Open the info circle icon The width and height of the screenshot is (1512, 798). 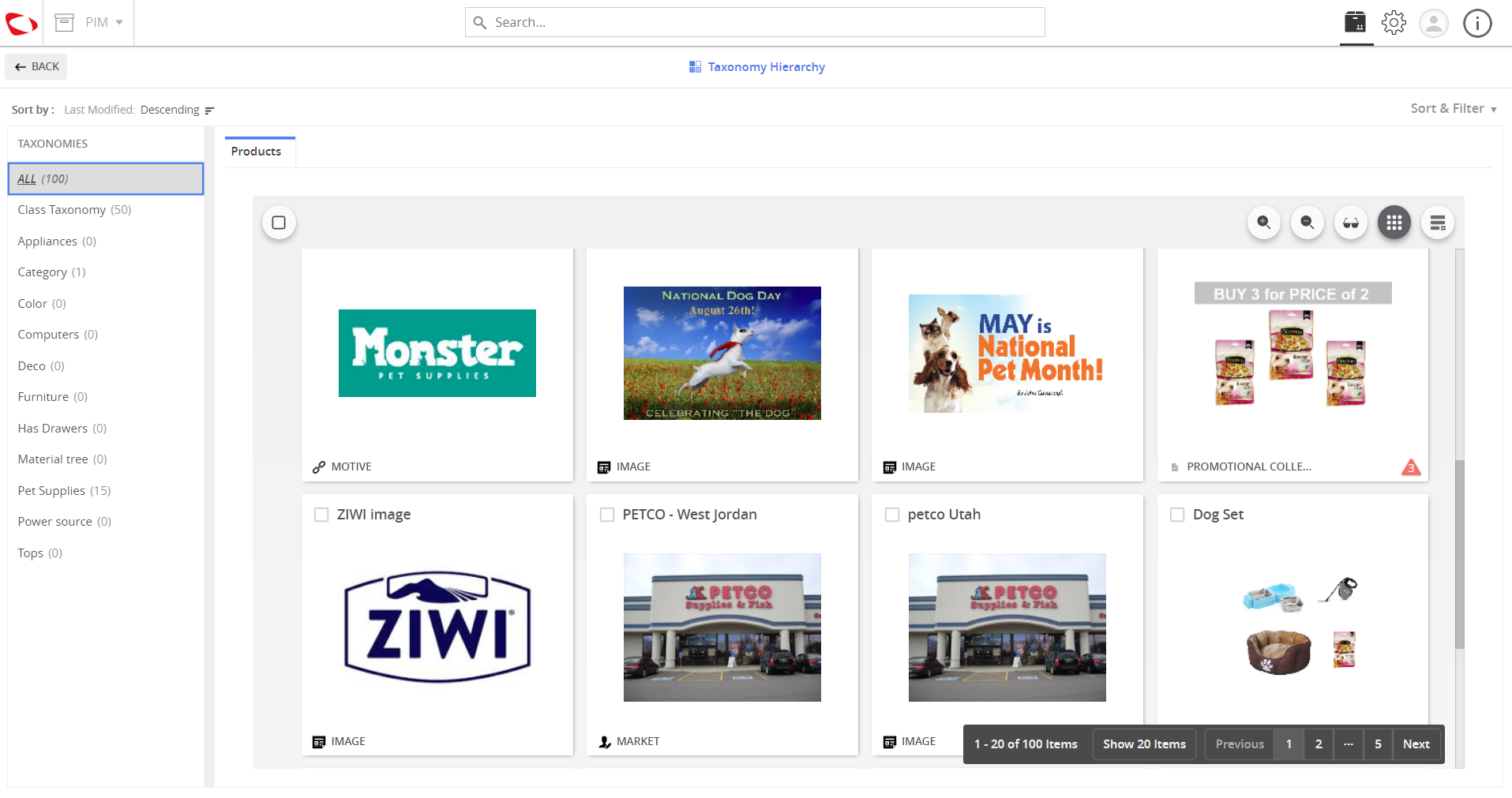[x=1477, y=23]
